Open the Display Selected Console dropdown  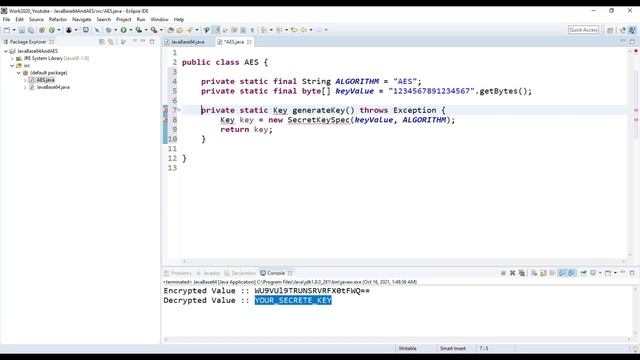(x=600, y=273)
